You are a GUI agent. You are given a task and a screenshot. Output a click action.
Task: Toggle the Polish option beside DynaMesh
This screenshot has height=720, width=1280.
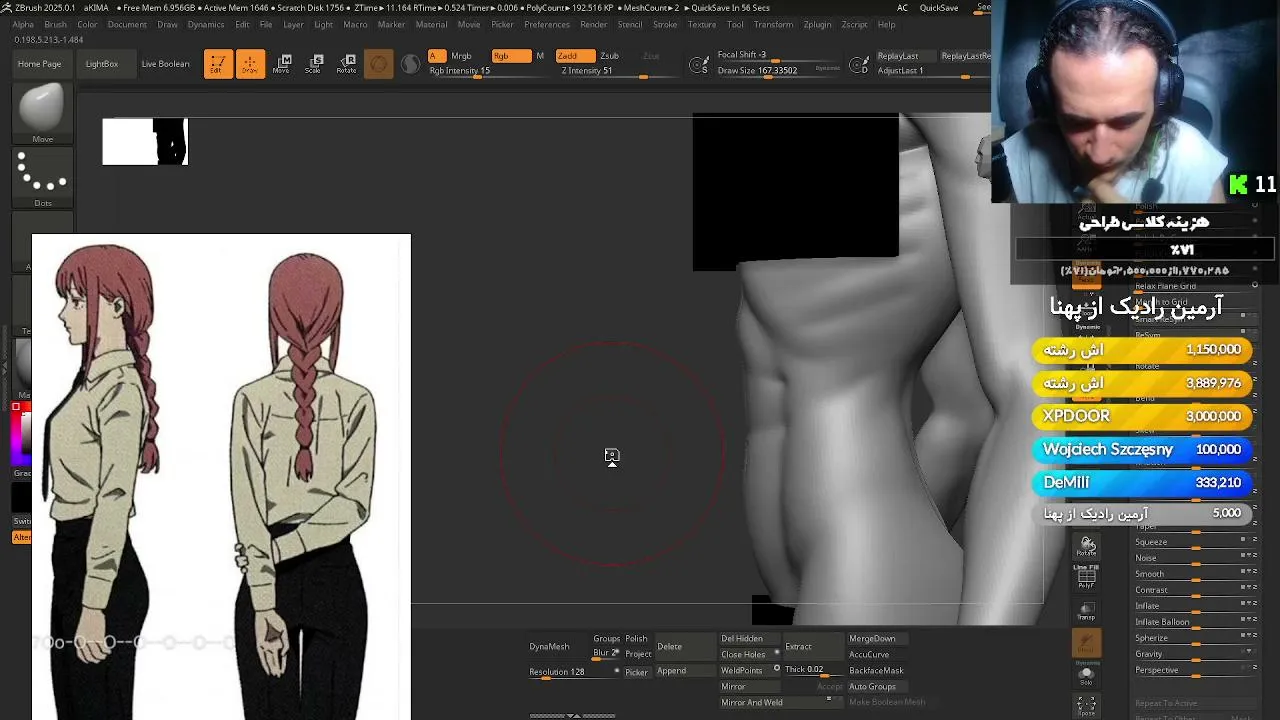coord(636,639)
